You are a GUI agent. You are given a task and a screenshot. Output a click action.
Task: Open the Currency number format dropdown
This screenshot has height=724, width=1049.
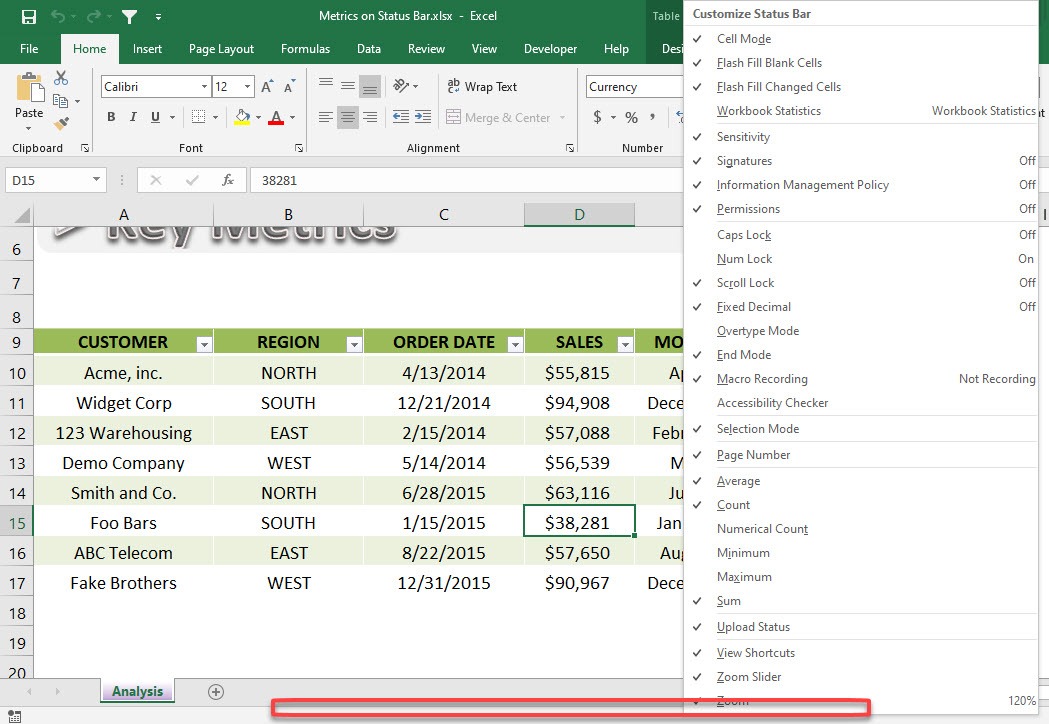[634, 86]
